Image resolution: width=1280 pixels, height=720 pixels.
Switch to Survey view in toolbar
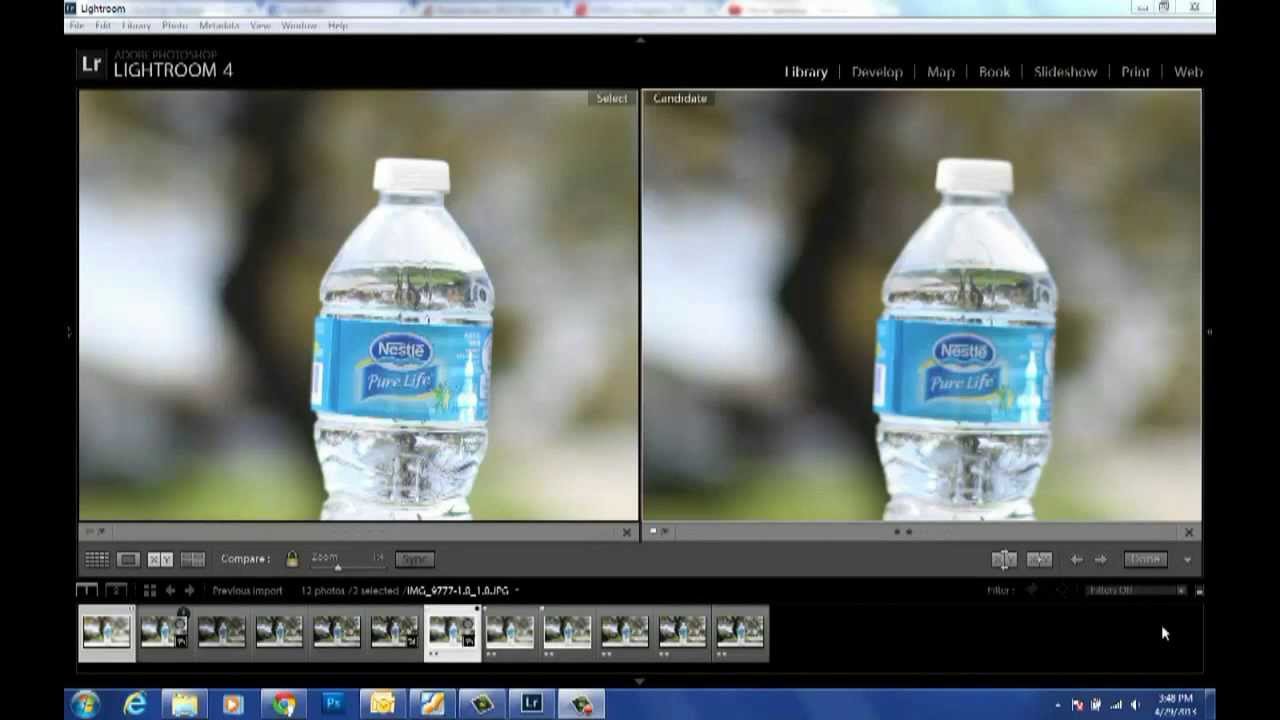[193, 559]
